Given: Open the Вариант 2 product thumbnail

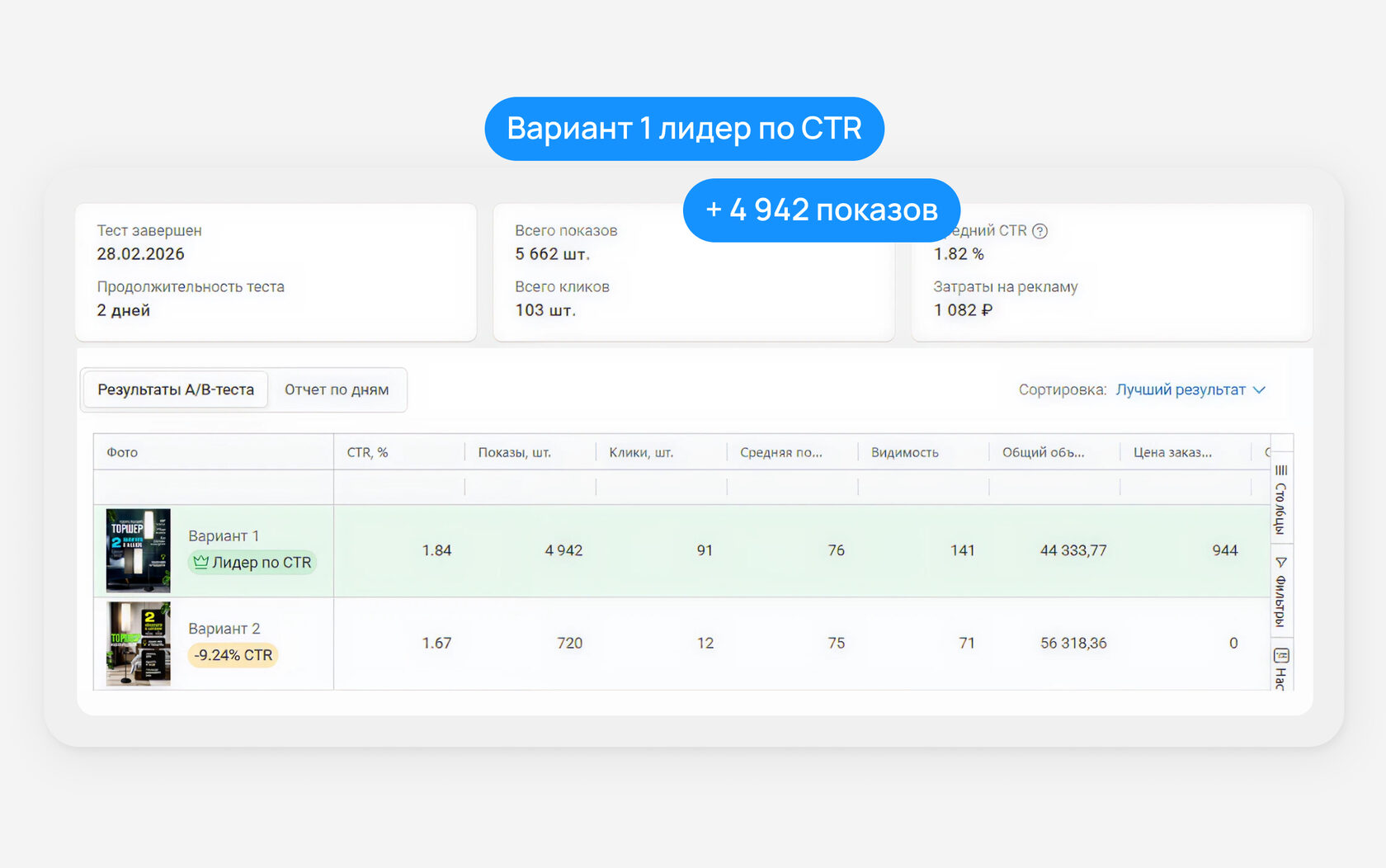Looking at the screenshot, I should [138, 644].
